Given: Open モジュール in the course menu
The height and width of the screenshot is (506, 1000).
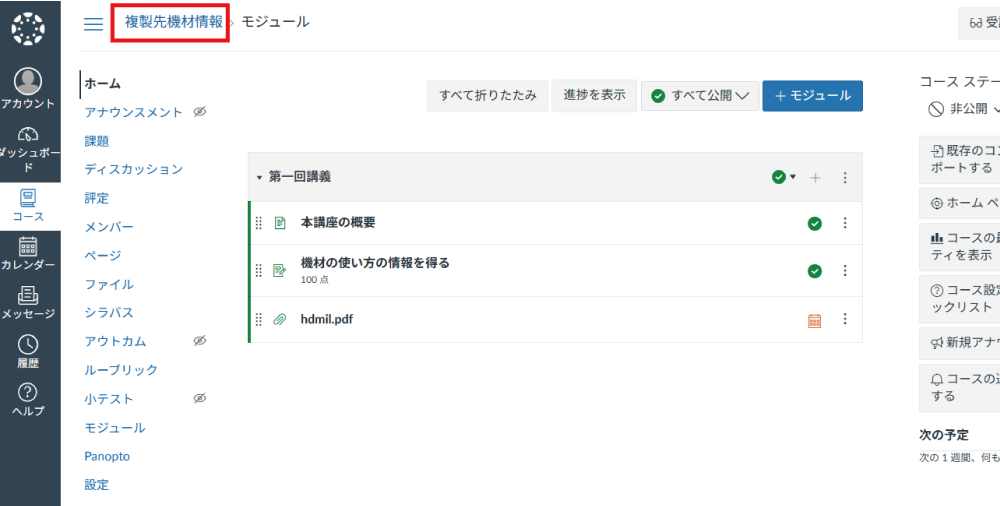Looking at the screenshot, I should click(115, 428).
